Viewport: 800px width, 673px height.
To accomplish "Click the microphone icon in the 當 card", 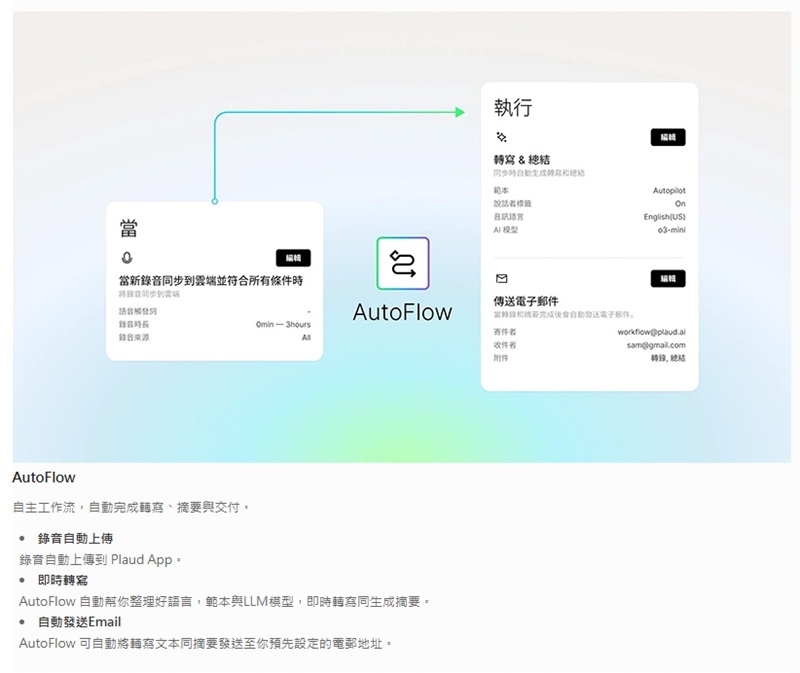I will [124, 258].
